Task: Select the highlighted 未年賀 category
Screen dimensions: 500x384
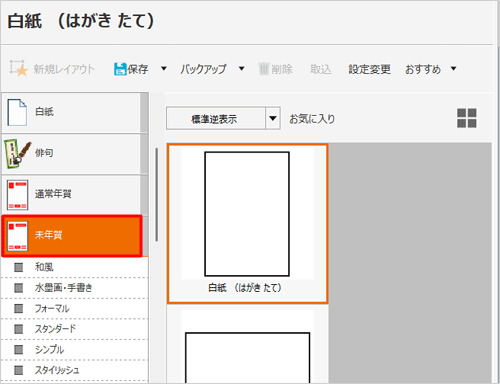Action: [72, 236]
